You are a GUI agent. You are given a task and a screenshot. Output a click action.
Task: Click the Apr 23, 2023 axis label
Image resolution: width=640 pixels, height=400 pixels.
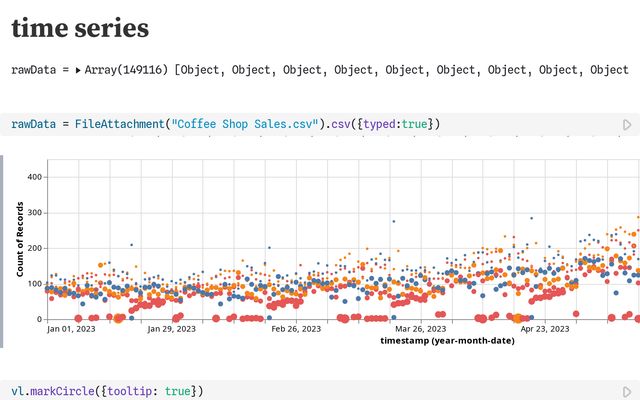pyautogui.click(x=545, y=328)
